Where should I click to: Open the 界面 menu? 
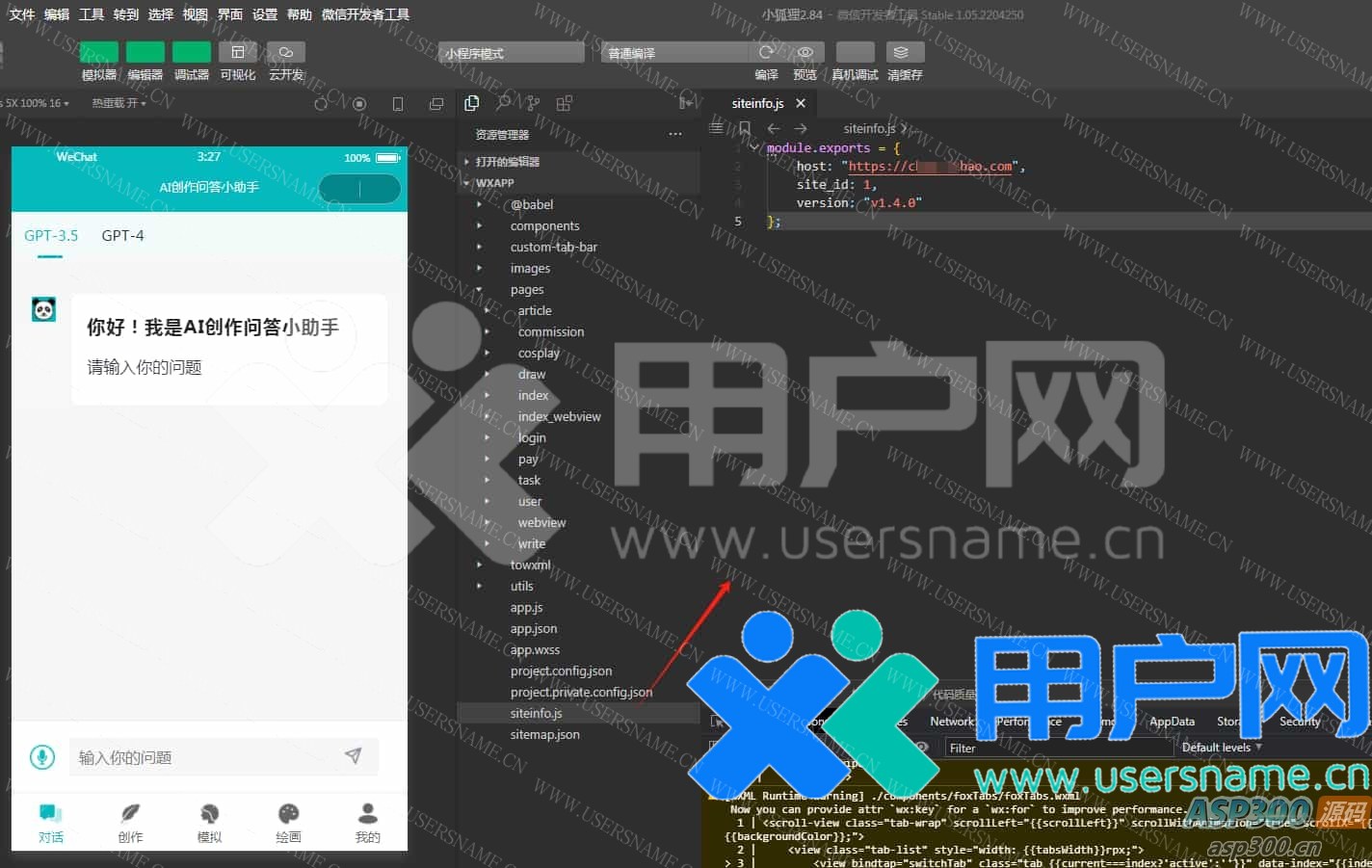coord(230,14)
